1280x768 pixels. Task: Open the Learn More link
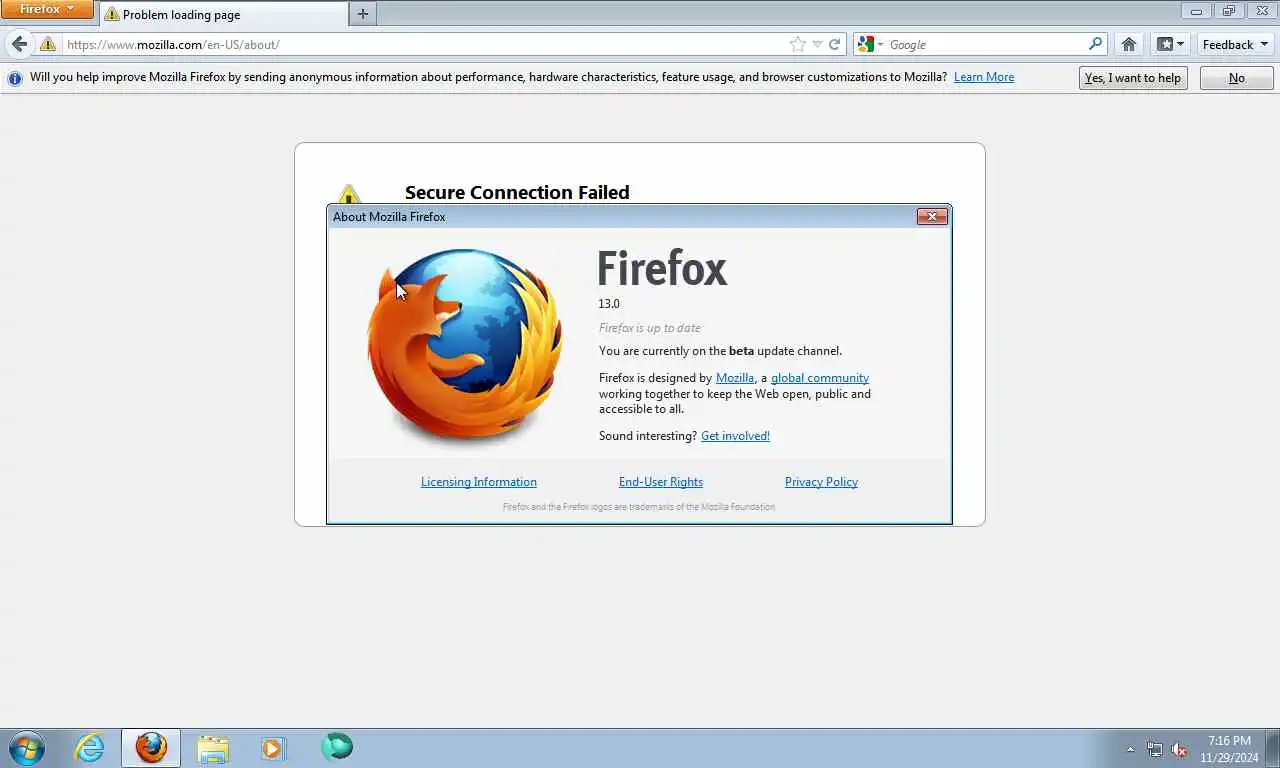point(984,77)
